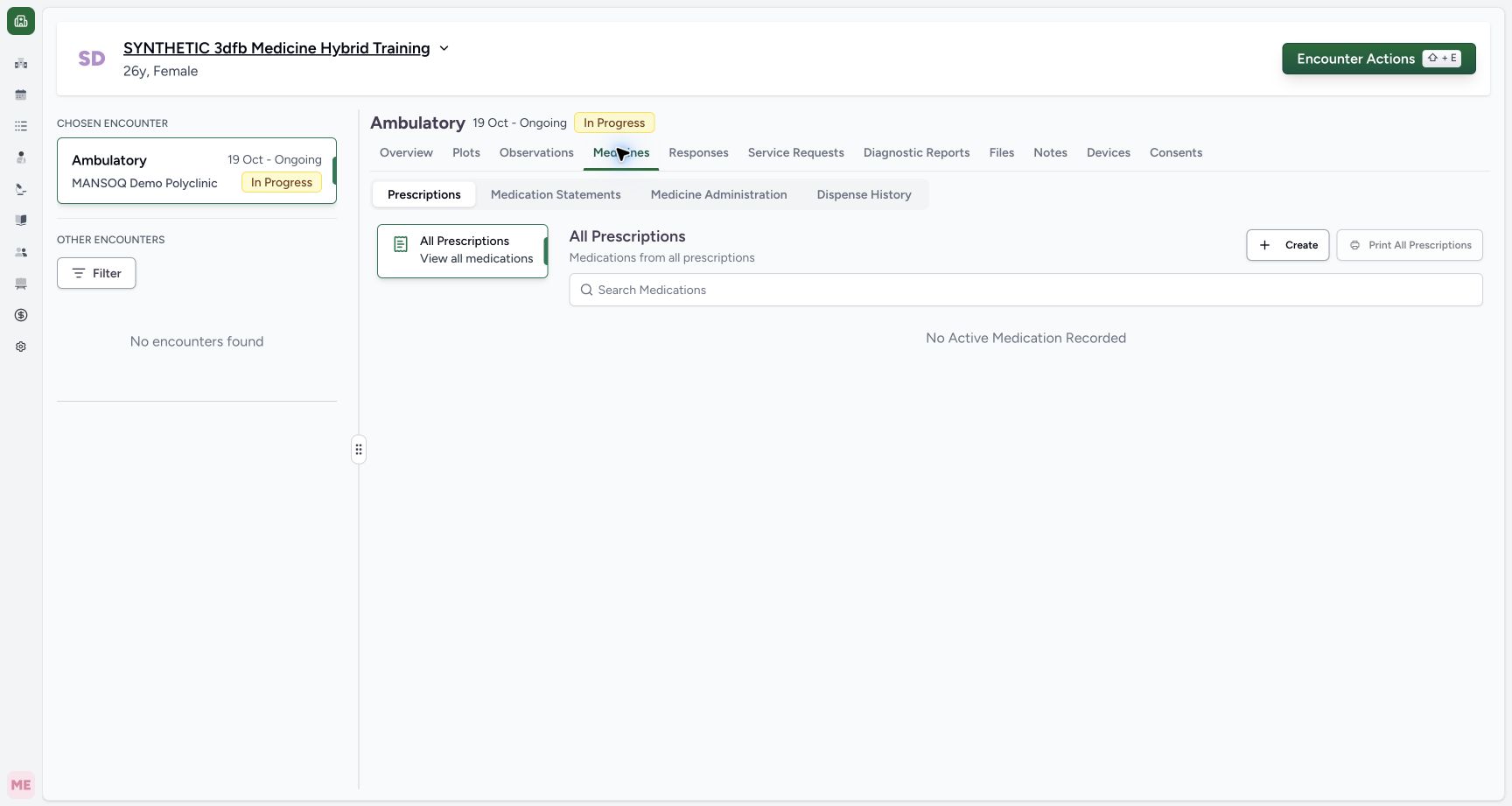1512x806 pixels.
Task: Open the checklist queue sidebar icon
Action: click(x=21, y=126)
